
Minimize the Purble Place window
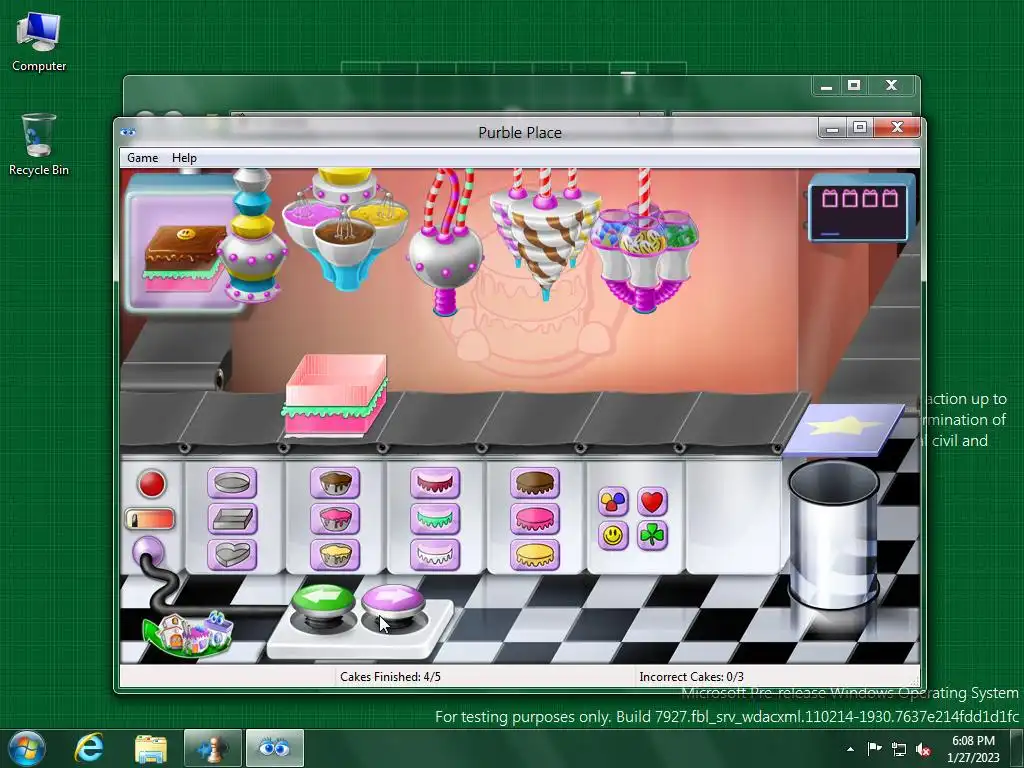coord(832,128)
